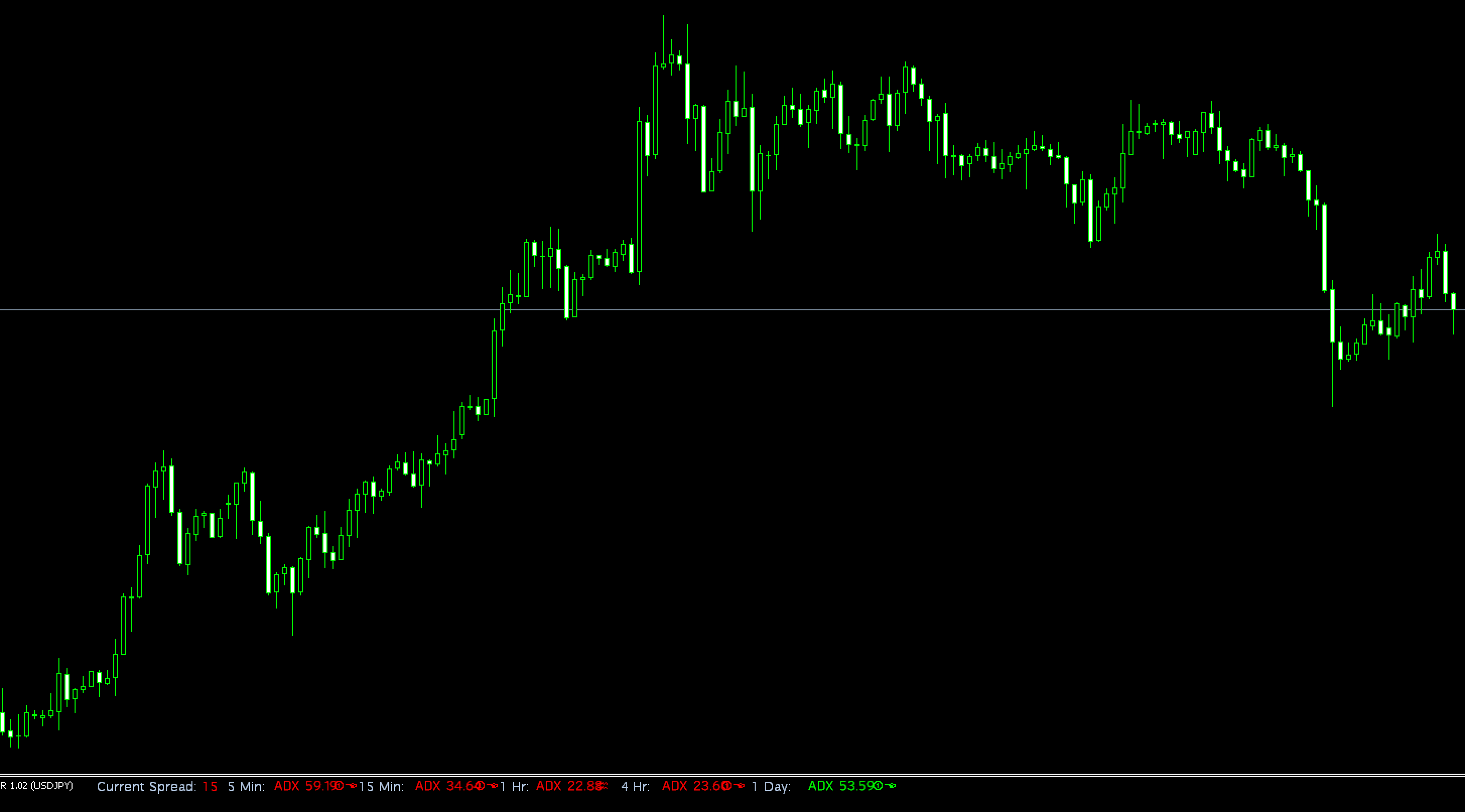Click the '1 Hr:' timeframe label
This screenshot has height=812, width=1465.
coord(515,786)
